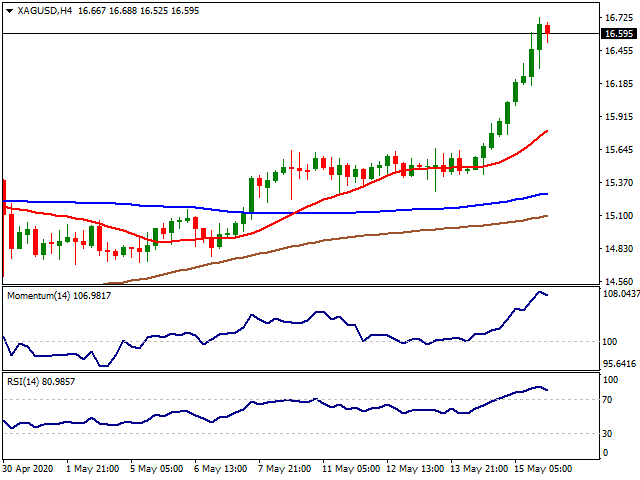
Task: Click the RSI 0 scale label
Action: [605, 452]
